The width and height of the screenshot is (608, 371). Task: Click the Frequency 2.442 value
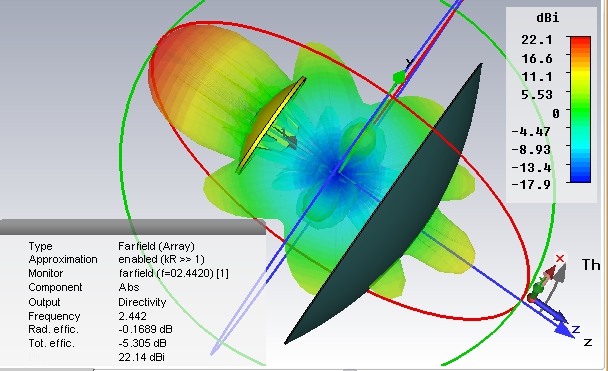tap(133, 316)
